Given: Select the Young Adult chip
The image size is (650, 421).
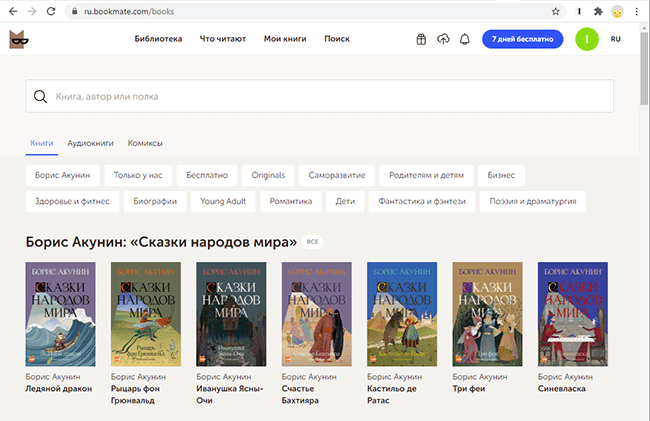Looking at the screenshot, I should [223, 201].
